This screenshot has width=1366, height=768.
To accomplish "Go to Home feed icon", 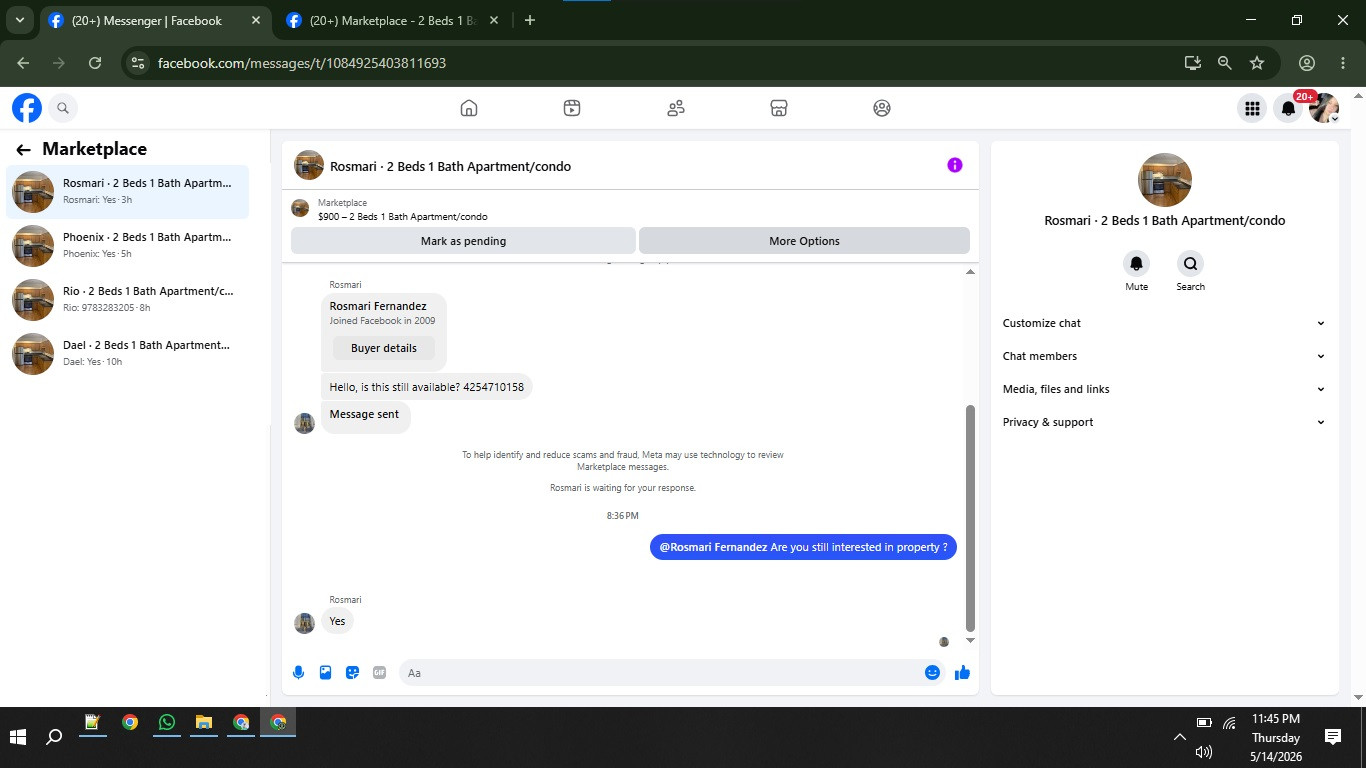I will 469,108.
